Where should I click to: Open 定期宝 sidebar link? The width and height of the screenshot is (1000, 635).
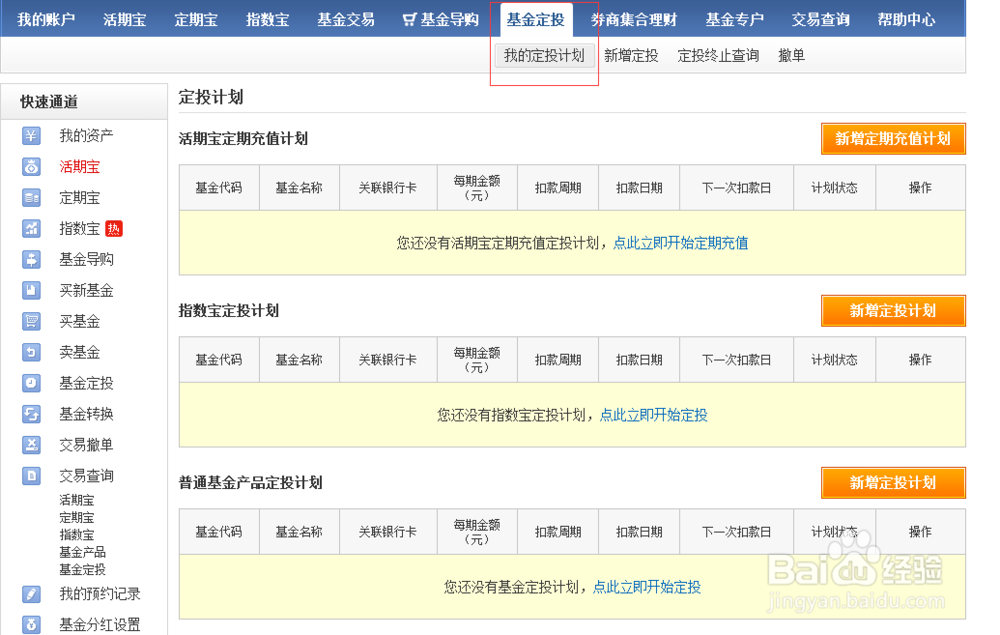[80, 198]
